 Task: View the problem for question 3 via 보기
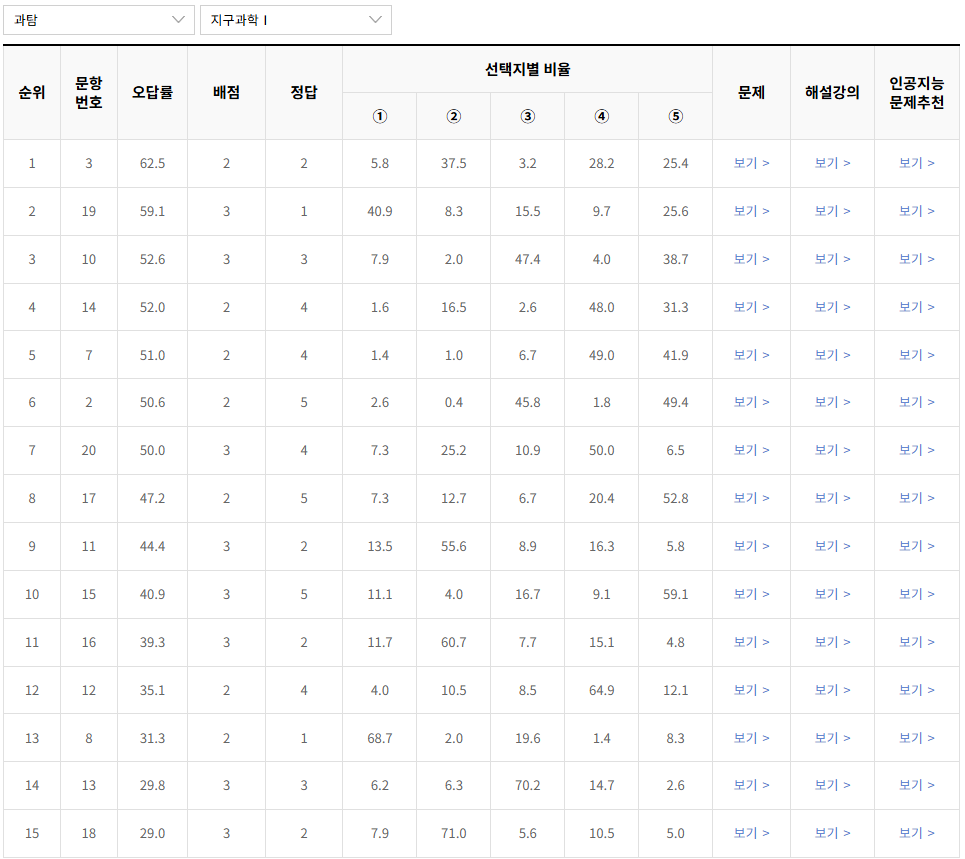(x=751, y=163)
